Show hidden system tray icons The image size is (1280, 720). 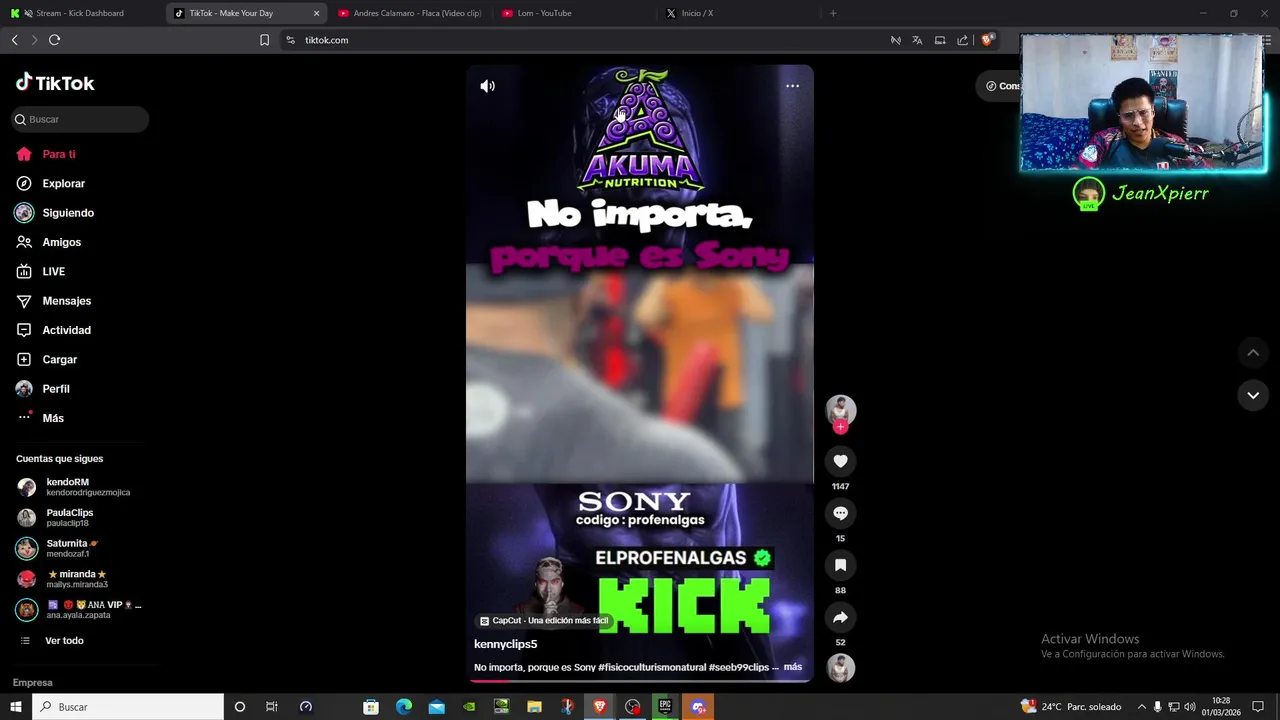pos(1141,707)
